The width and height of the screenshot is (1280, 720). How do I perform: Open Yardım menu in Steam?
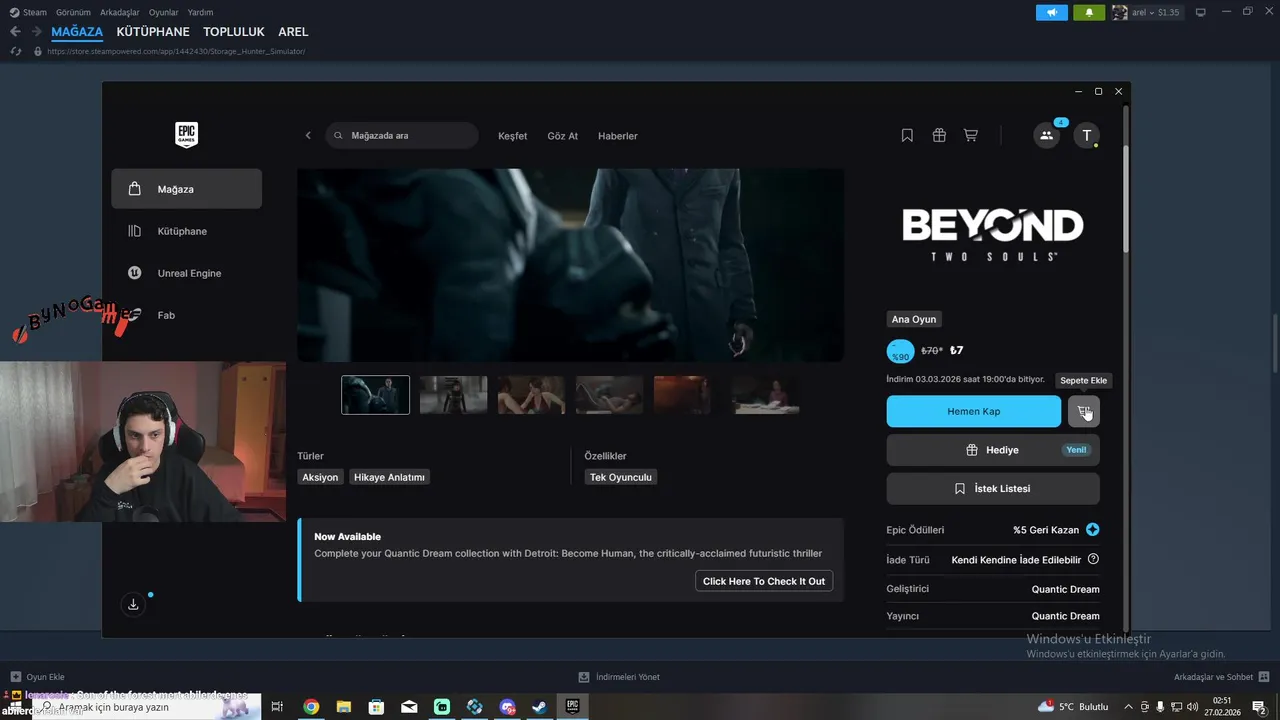coord(200,12)
